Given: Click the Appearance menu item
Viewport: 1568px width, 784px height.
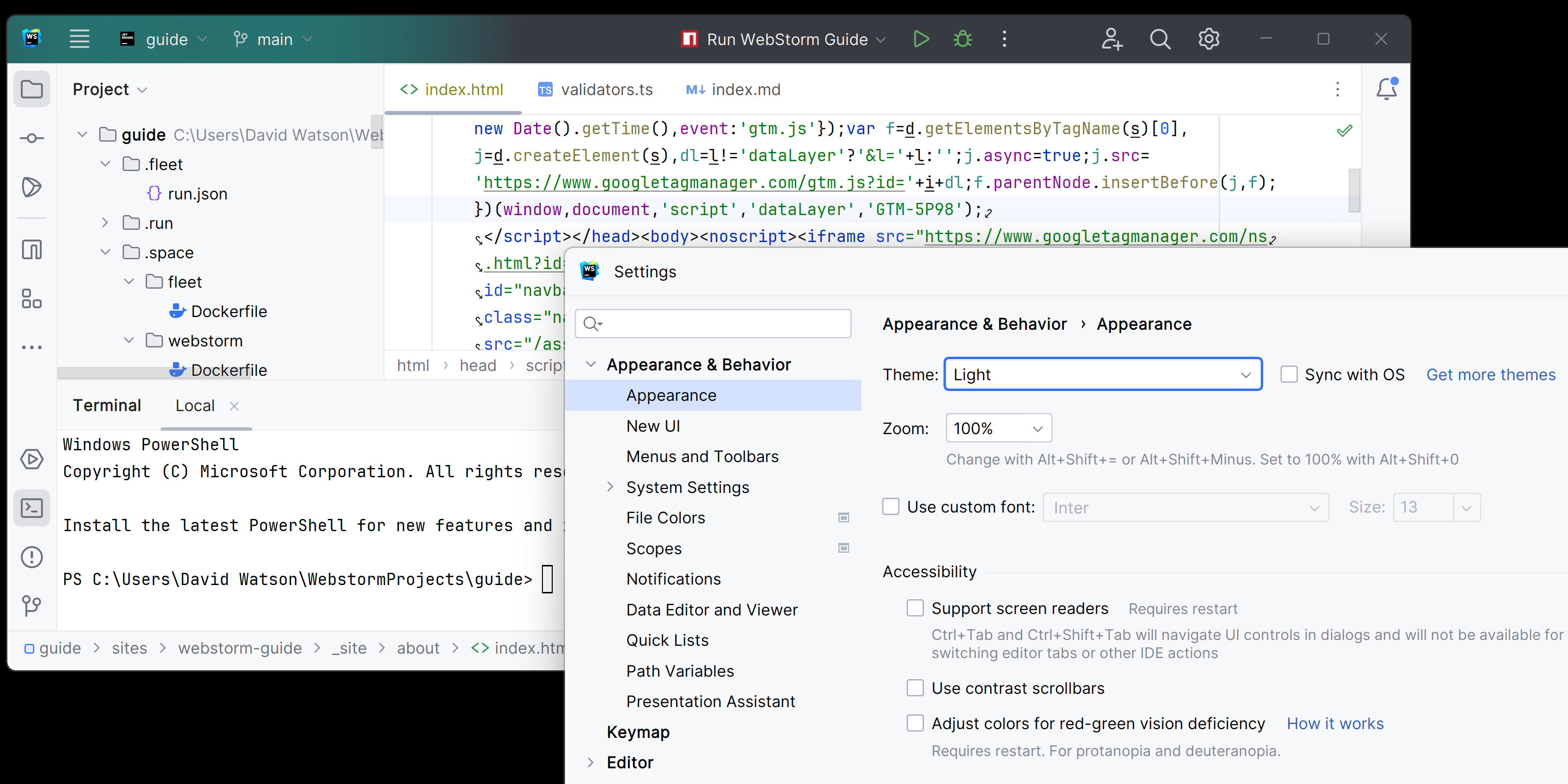Looking at the screenshot, I should [x=672, y=394].
